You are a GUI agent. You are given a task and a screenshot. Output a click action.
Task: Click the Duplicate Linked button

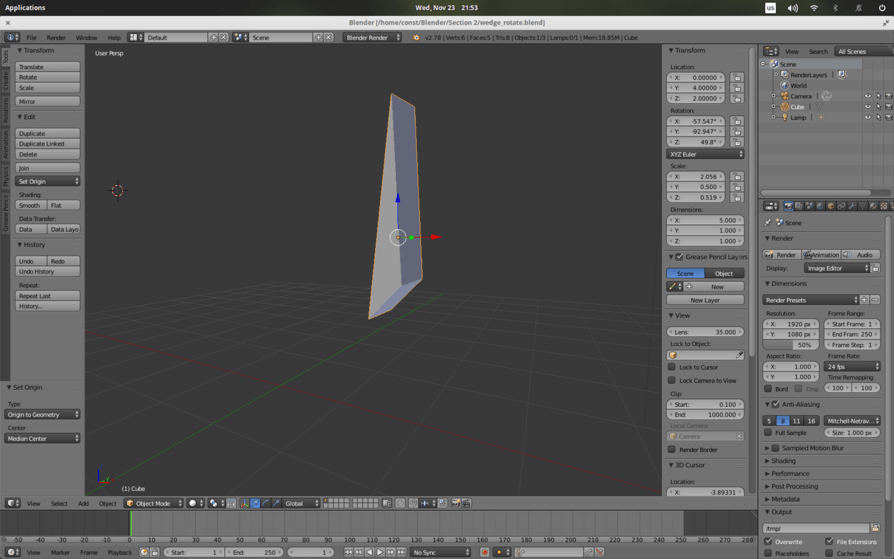click(x=48, y=144)
